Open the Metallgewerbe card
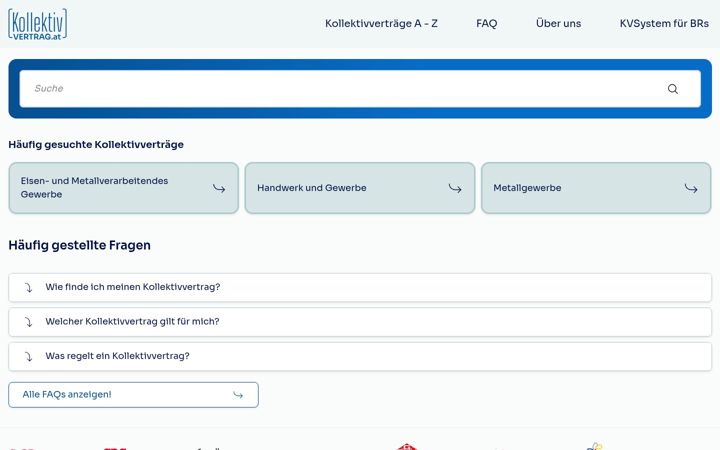The width and height of the screenshot is (720, 450). click(x=596, y=188)
